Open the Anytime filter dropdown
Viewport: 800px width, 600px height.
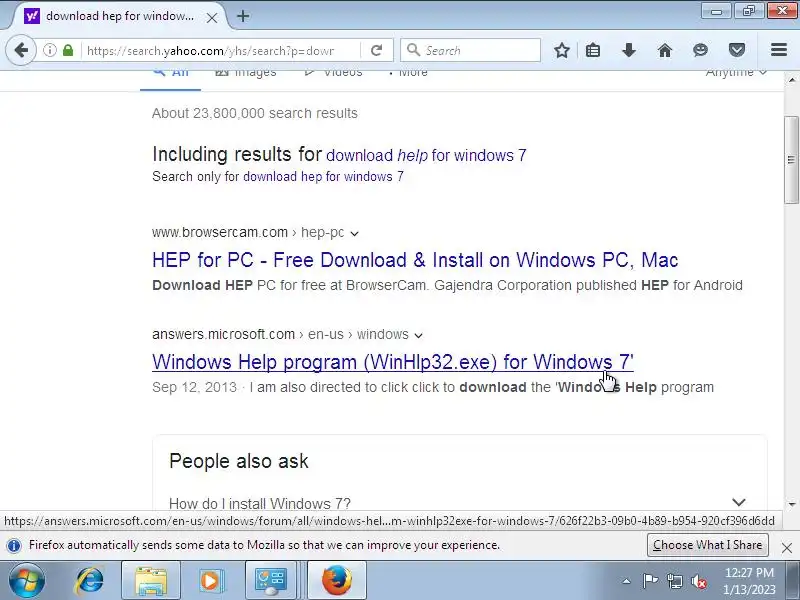(x=736, y=74)
